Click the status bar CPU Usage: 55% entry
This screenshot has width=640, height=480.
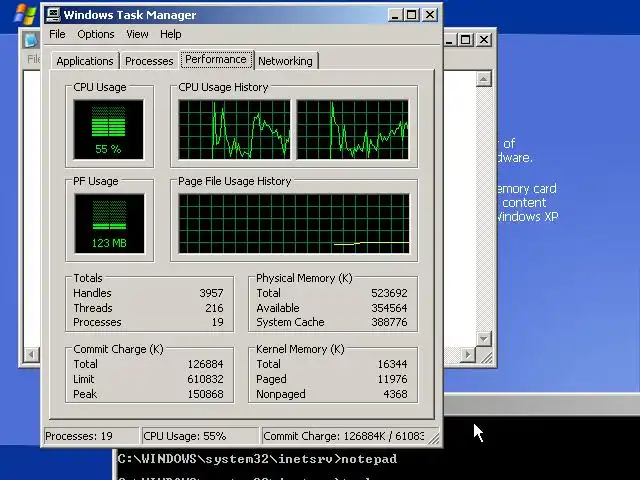[200, 436]
